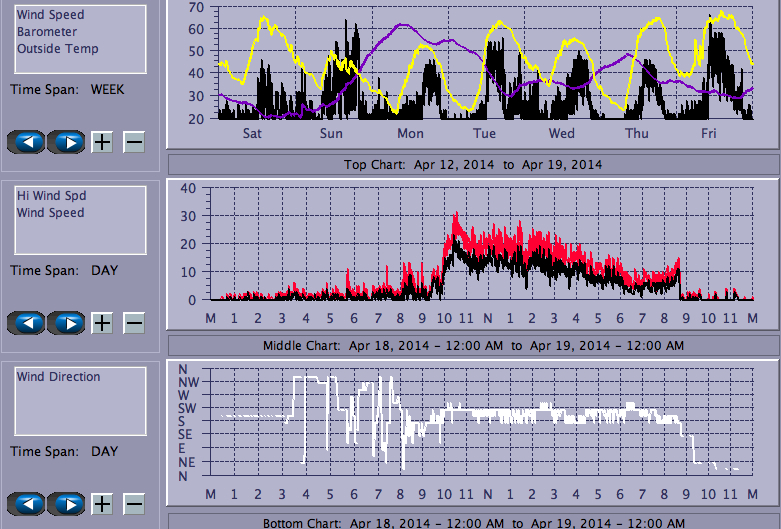Click the minus button for the middle chart

coord(134,323)
